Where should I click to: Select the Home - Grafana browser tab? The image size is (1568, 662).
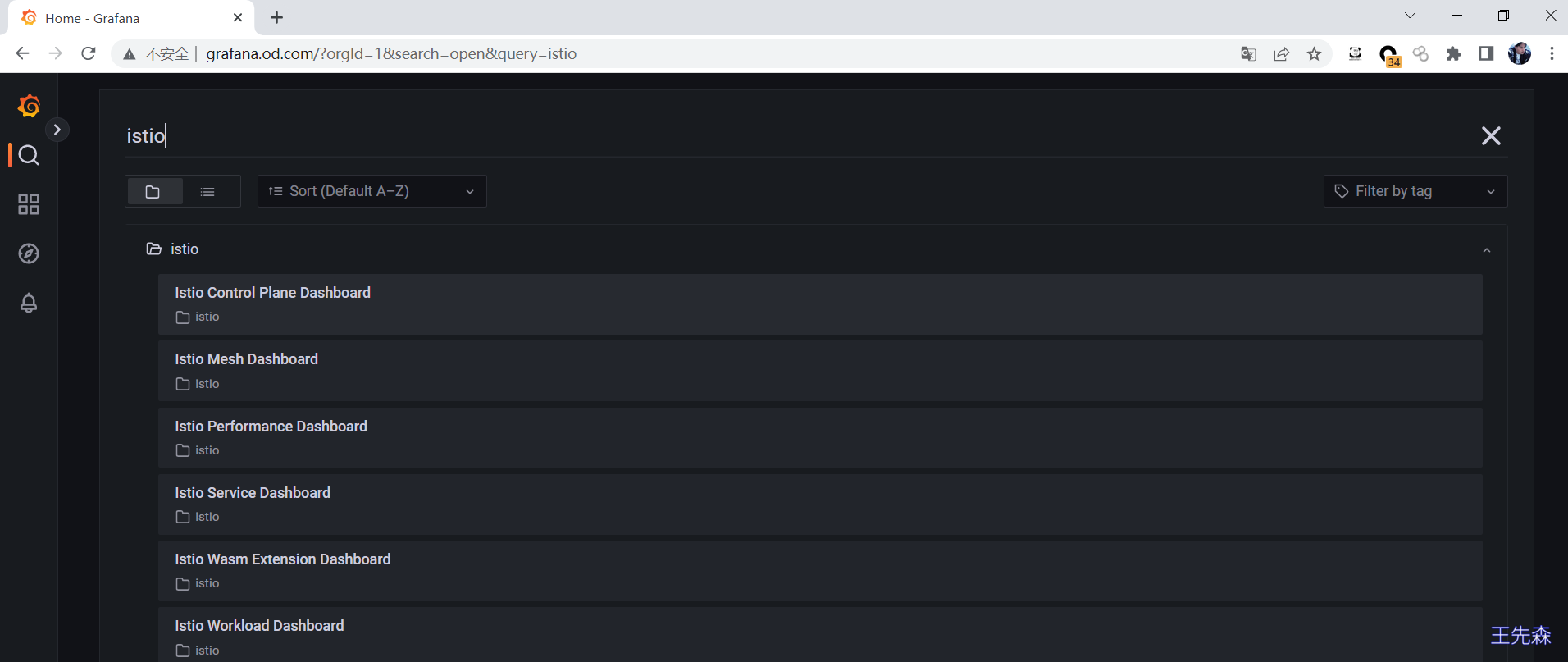pyautogui.click(x=131, y=17)
